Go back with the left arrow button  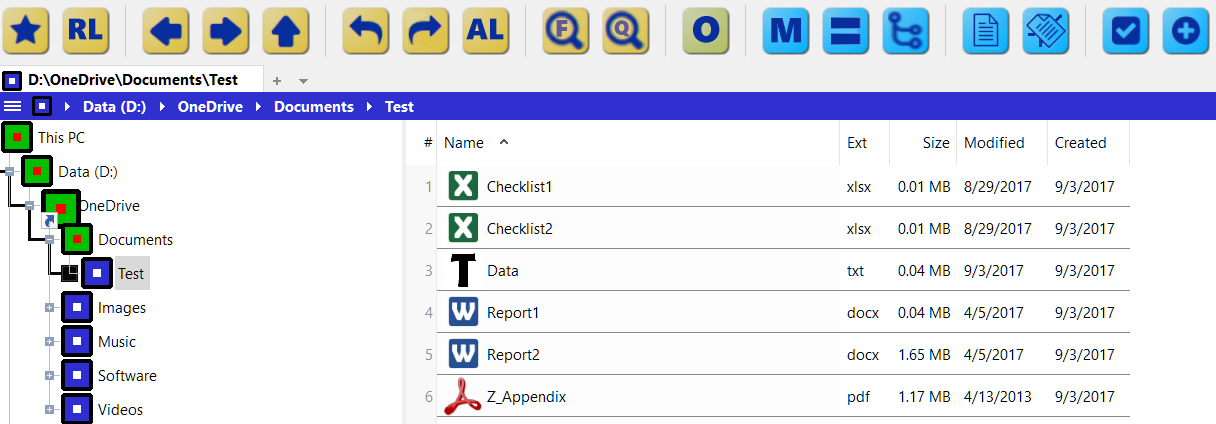point(166,31)
